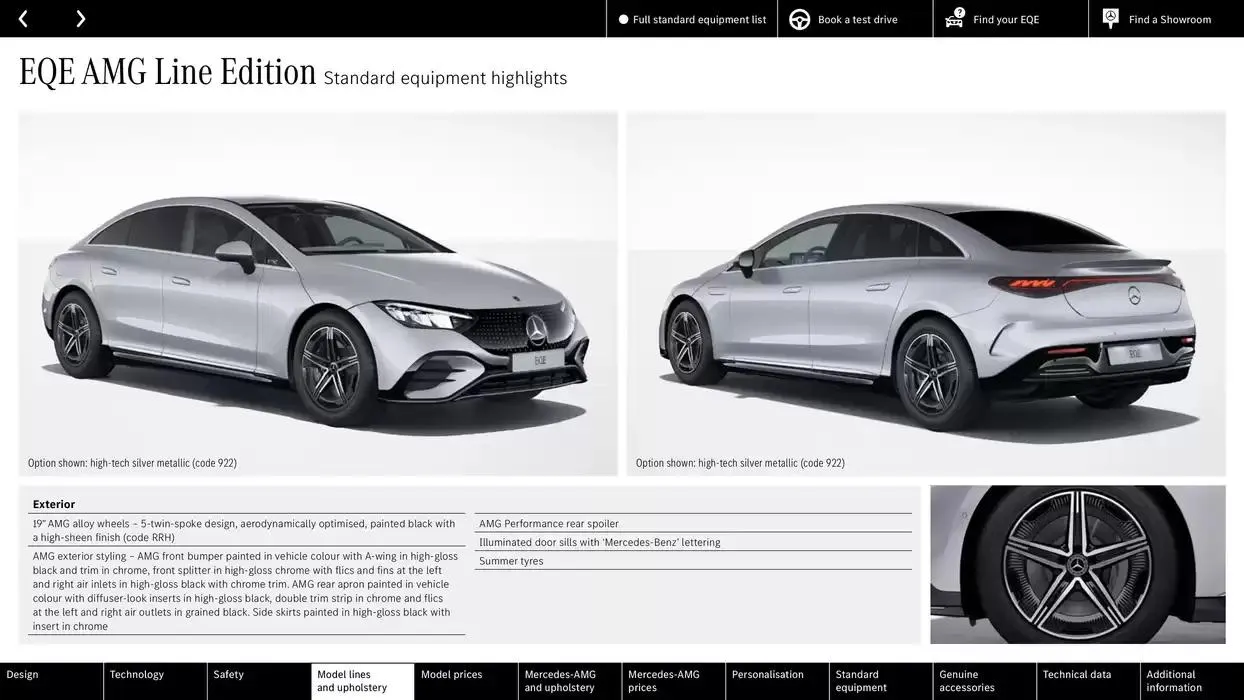This screenshot has height=700, width=1244.
Task: Click the 'Summer tyres' row
Action: pyautogui.click(x=693, y=561)
